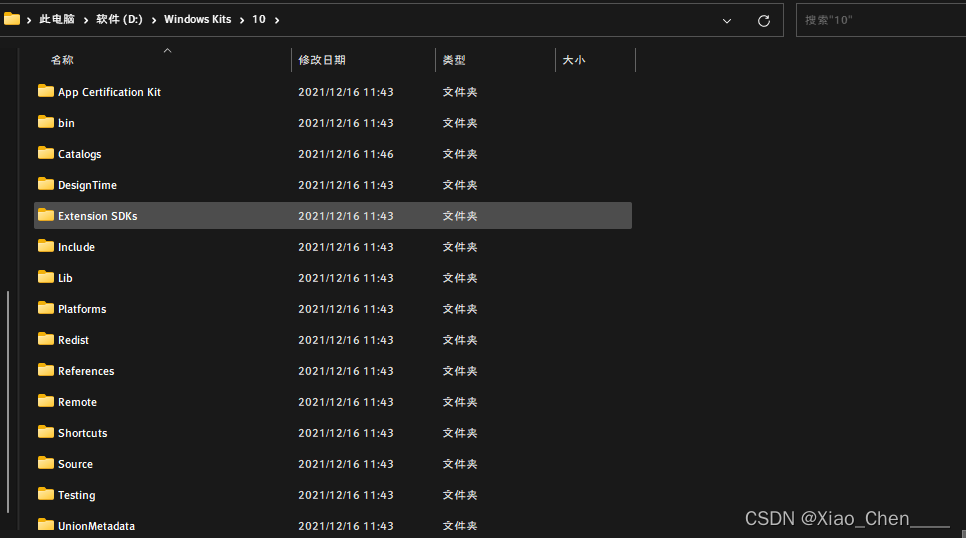
Task: Click the 文件夹 type in Platforms row
Action: [460, 309]
